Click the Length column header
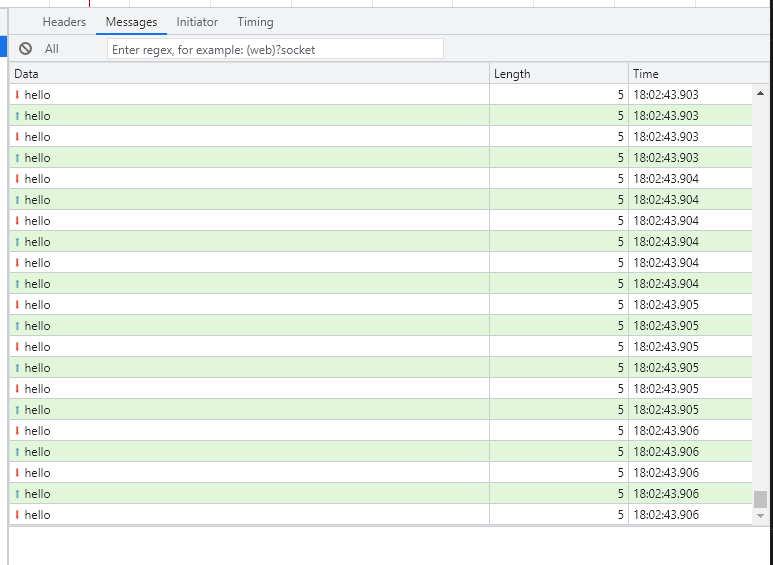The width and height of the screenshot is (773, 565). tap(558, 74)
